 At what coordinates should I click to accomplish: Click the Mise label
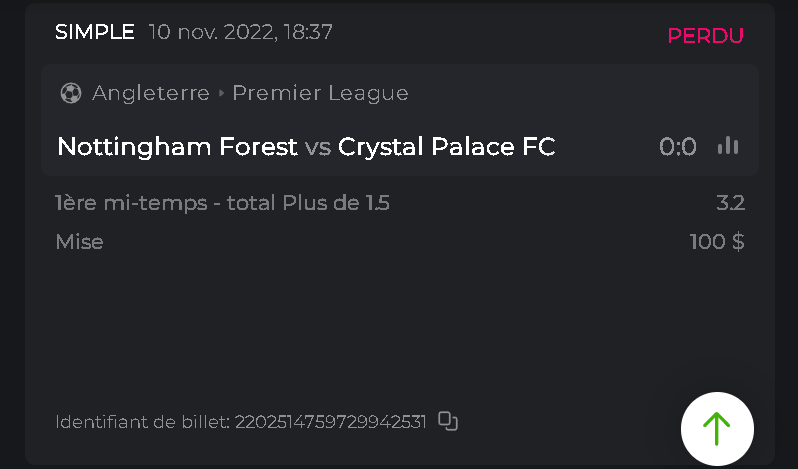pyautogui.click(x=79, y=241)
